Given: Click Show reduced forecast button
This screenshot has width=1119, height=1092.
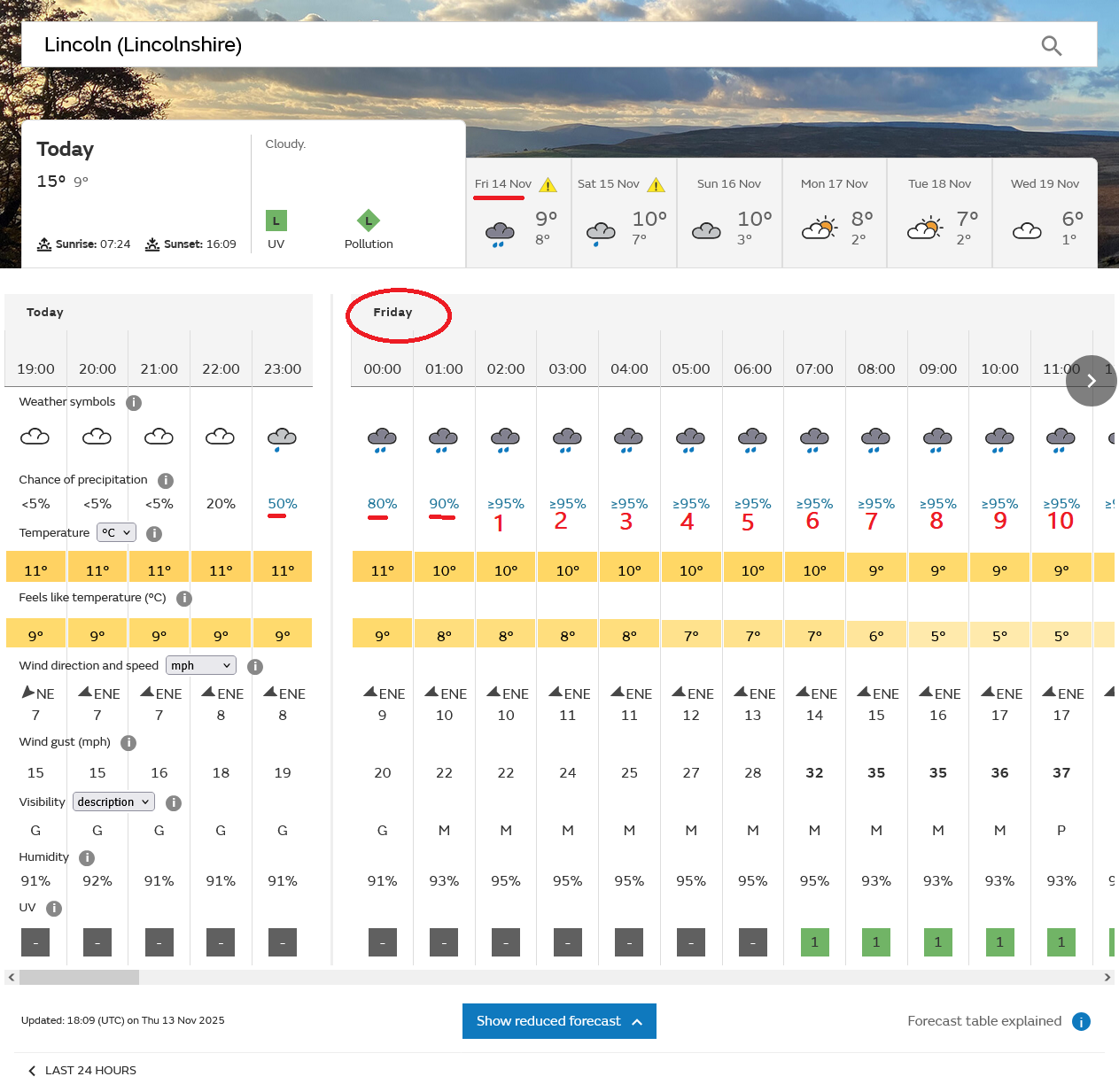Looking at the screenshot, I should tap(559, 1021).
